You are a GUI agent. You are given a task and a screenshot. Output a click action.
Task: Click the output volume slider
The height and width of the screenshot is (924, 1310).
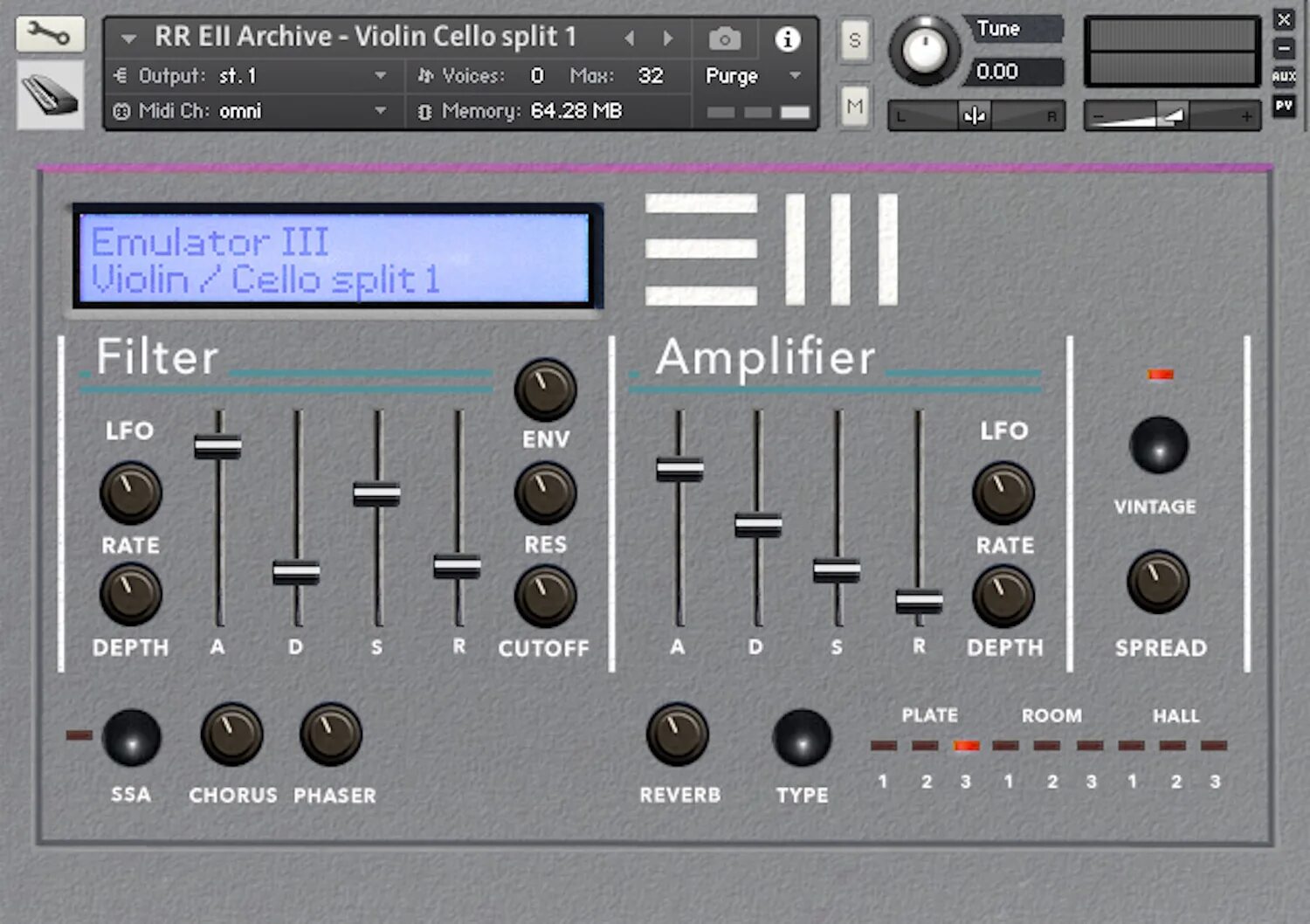pos(1172,115)
